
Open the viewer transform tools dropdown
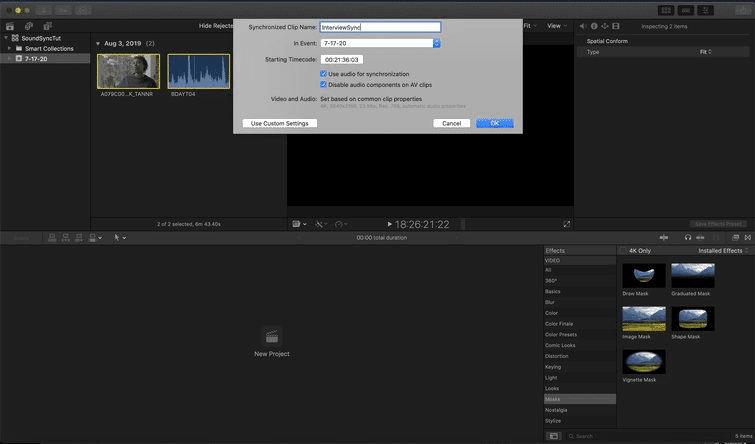[x=299, y=224]
